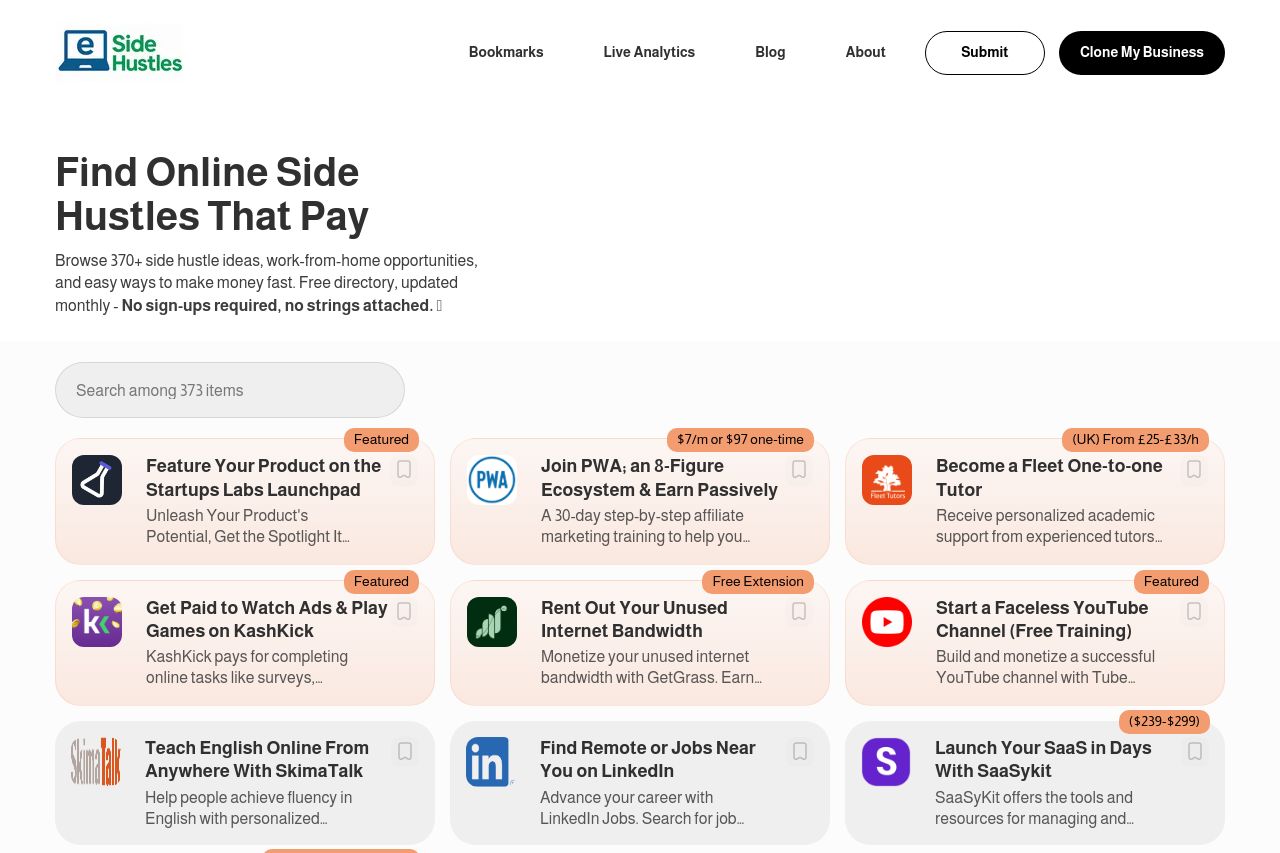Click the PWA logo icon

[492, 480]
